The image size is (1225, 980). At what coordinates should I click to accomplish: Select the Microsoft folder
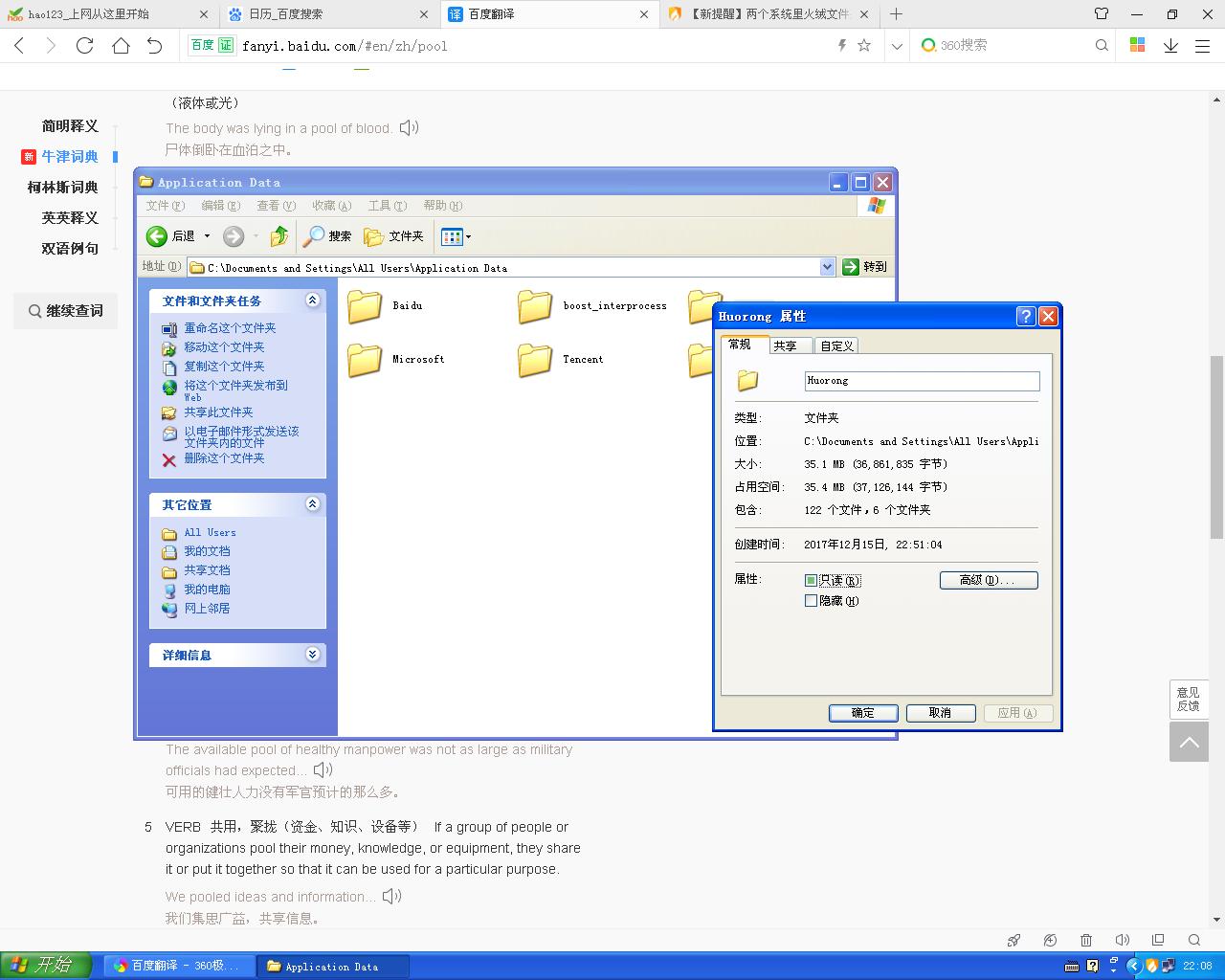pyautogui.click(x=364, y=360)
